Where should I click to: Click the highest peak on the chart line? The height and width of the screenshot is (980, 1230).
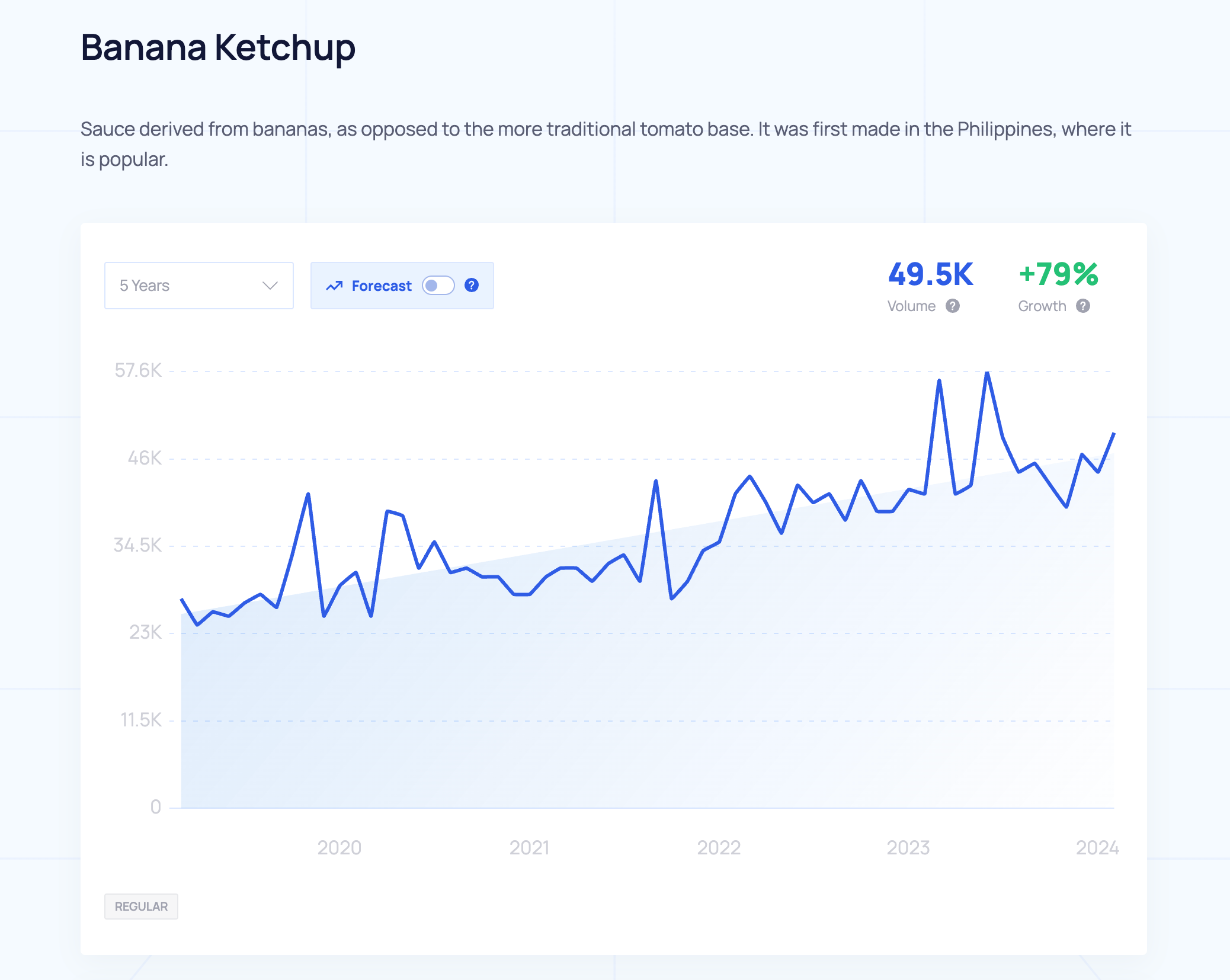[x=987, y=373]
